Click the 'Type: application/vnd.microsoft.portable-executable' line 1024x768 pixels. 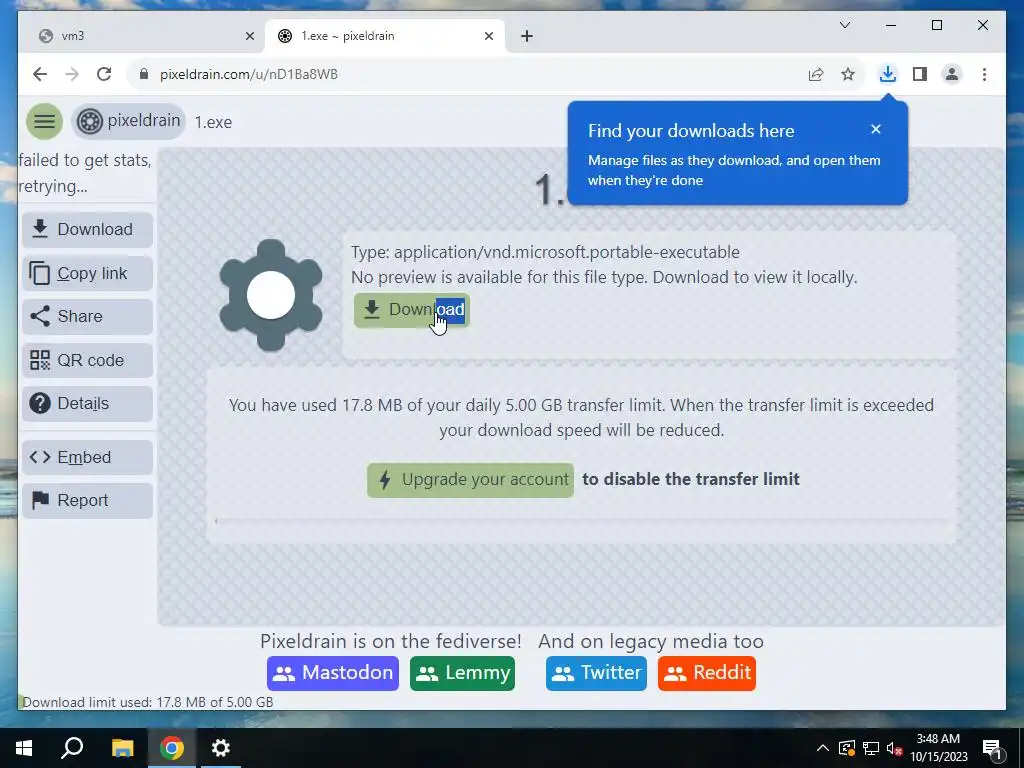(545, 252)
